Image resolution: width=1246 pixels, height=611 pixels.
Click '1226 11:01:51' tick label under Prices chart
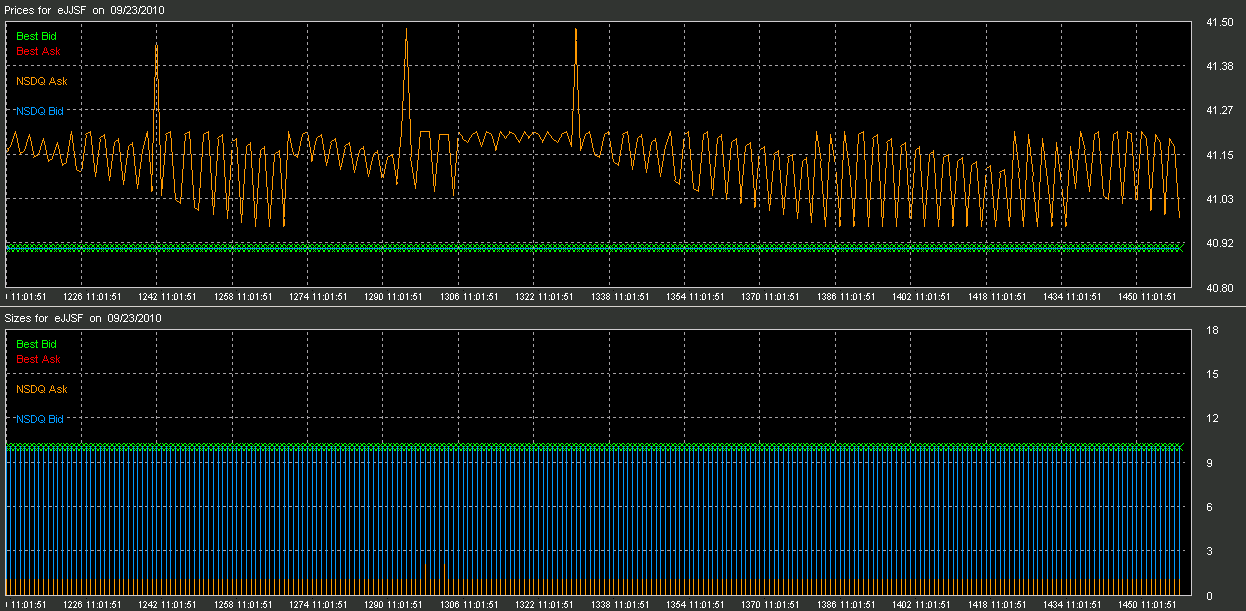coord(91,297)
